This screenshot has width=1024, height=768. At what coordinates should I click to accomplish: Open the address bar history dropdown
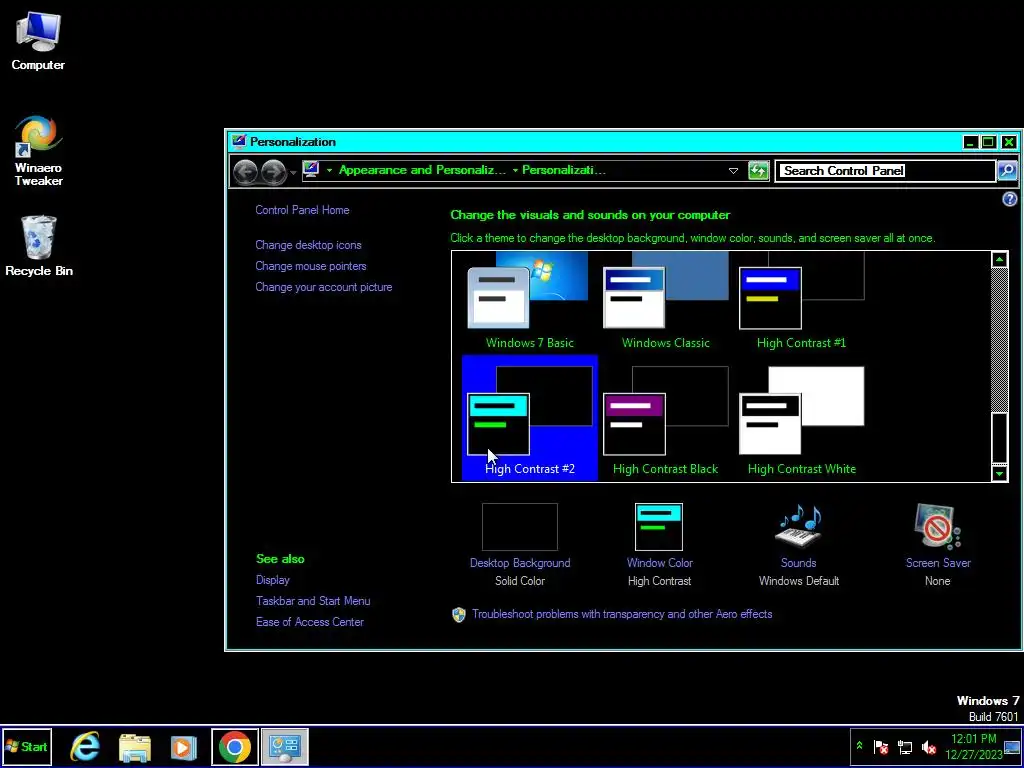pyautogui.click(x=733, y=171)
